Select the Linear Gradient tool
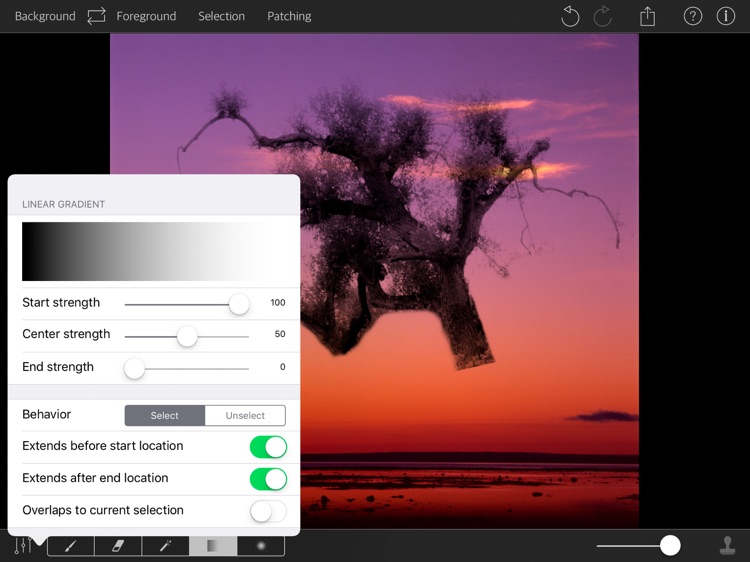750x562 pixels. point(213,546)
